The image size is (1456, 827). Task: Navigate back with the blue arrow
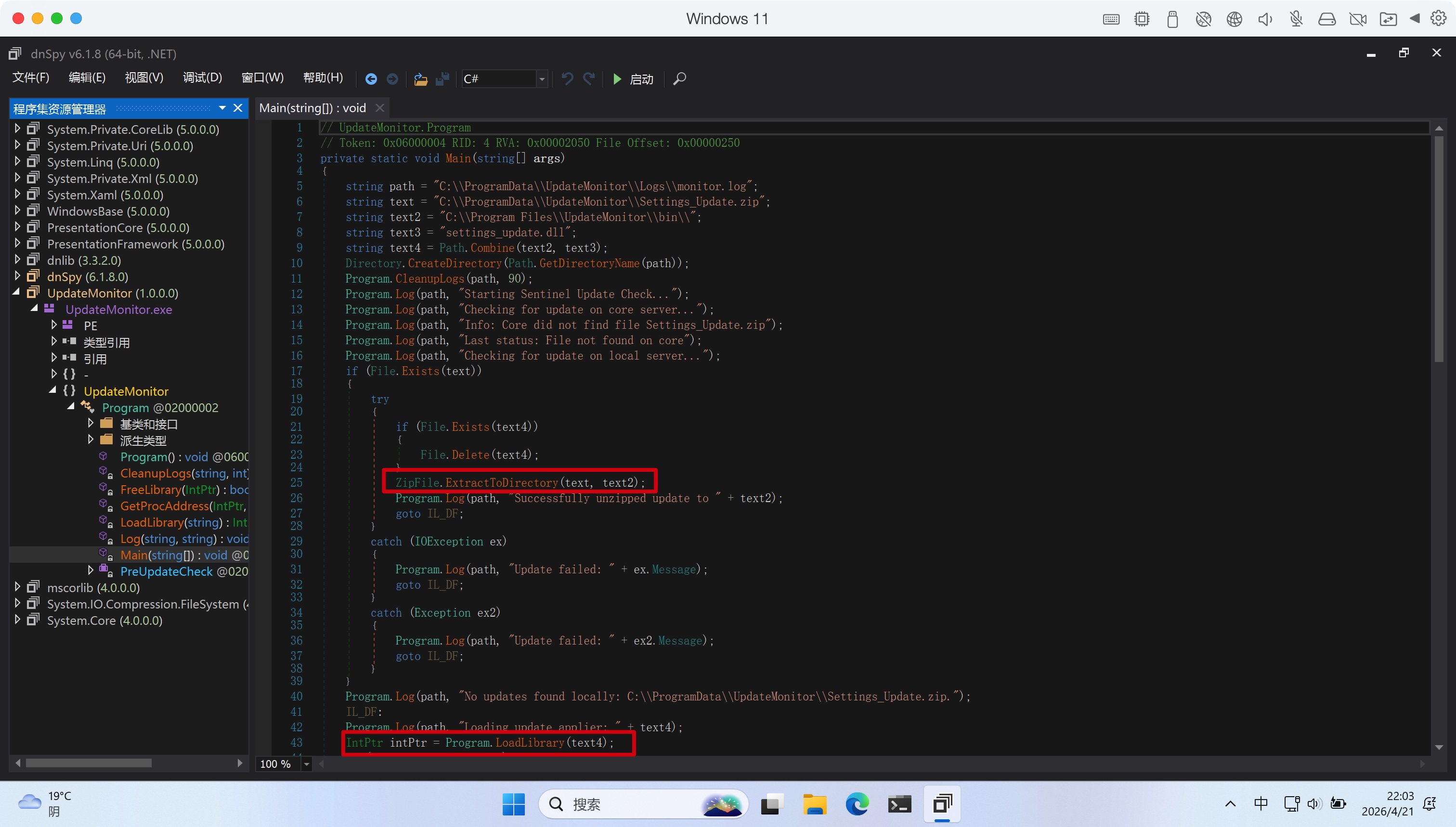tap(371, 79)
